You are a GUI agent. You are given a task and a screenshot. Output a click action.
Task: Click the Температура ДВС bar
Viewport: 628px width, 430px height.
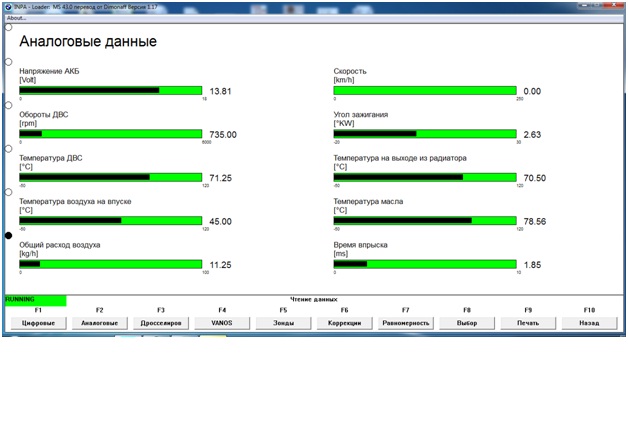coord(111,177)
